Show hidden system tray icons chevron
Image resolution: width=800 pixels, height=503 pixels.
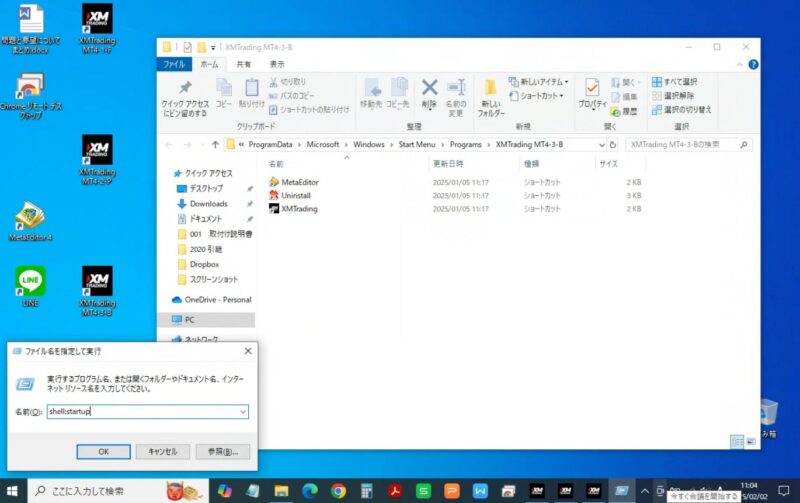click(644, 491)
